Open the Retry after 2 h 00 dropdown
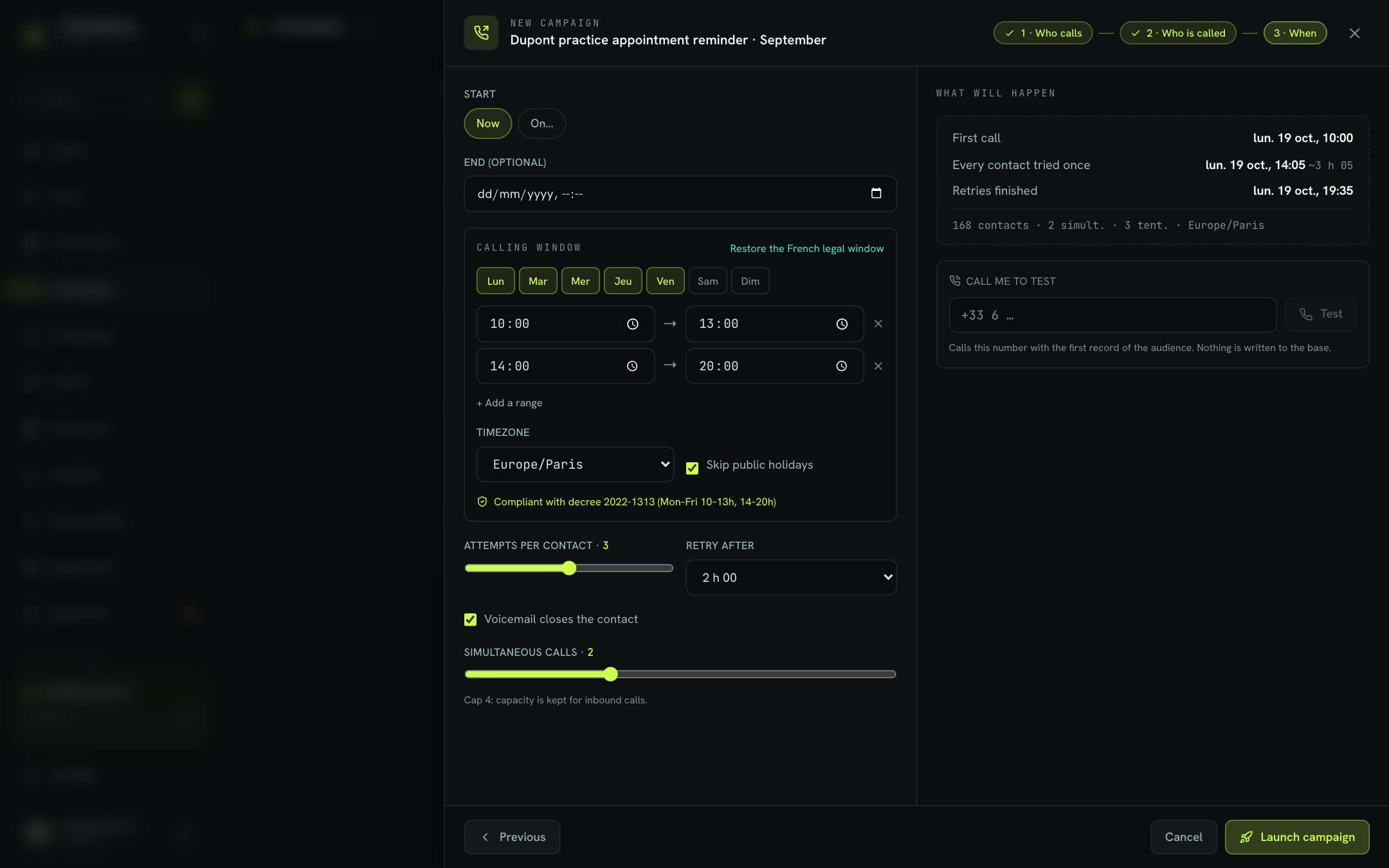1389x868 pixels. tap(791, 577)
